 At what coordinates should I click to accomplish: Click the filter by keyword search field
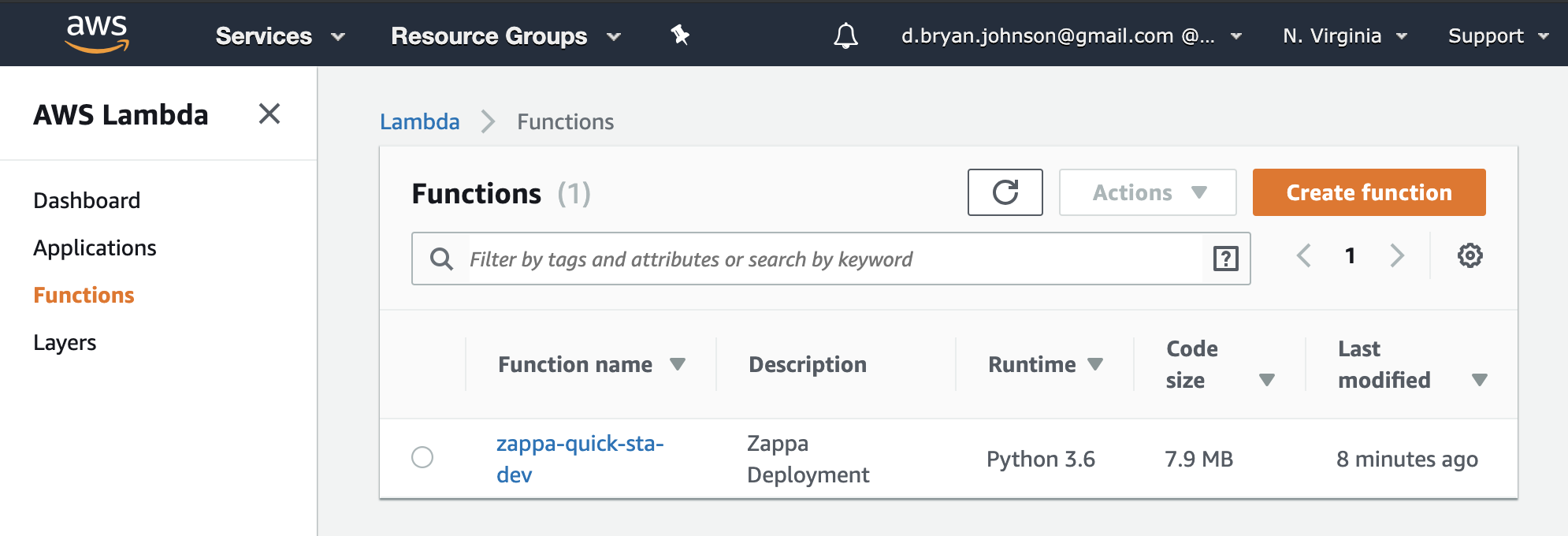(x=835, y=259)
